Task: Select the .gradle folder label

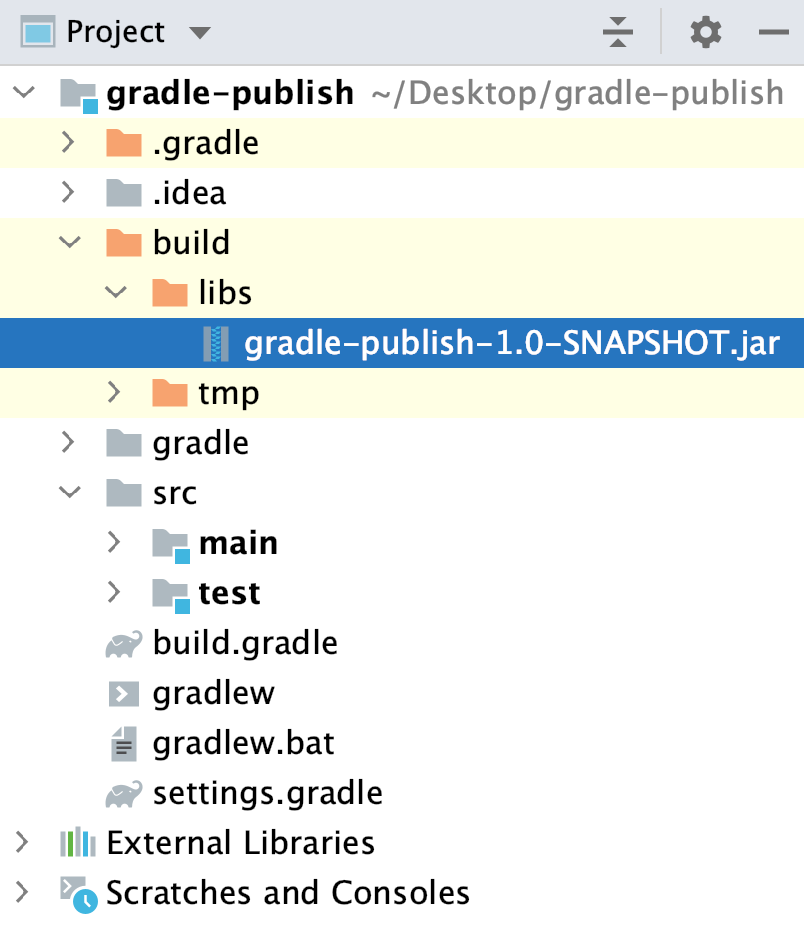Action: click(x=206, y=144)
